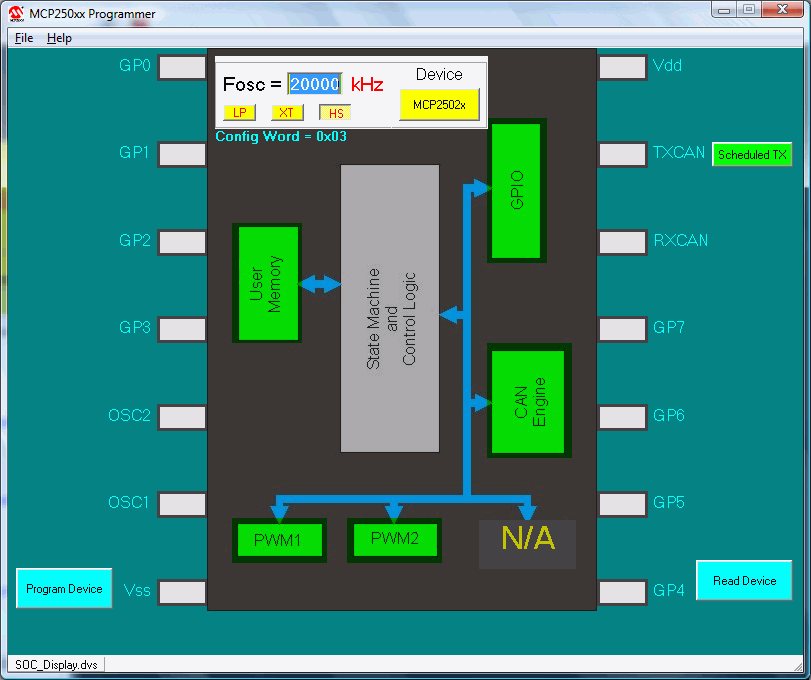Screen dimensions: 811x680
Task: Click the GP6 pin box
Action: [622, 417]
